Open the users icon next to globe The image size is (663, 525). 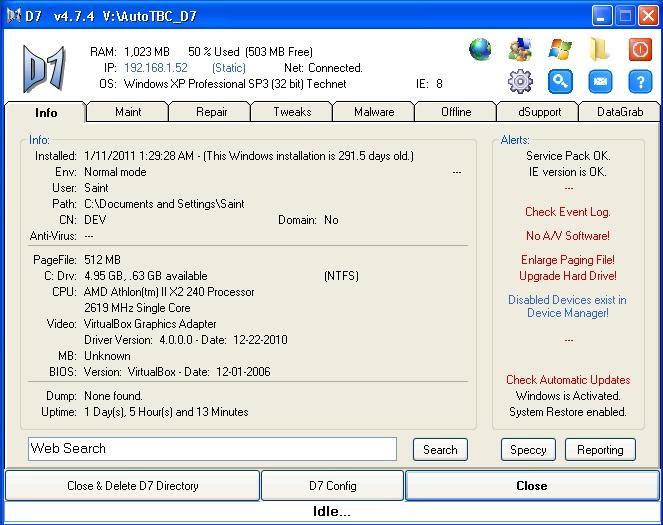[520, 49]
